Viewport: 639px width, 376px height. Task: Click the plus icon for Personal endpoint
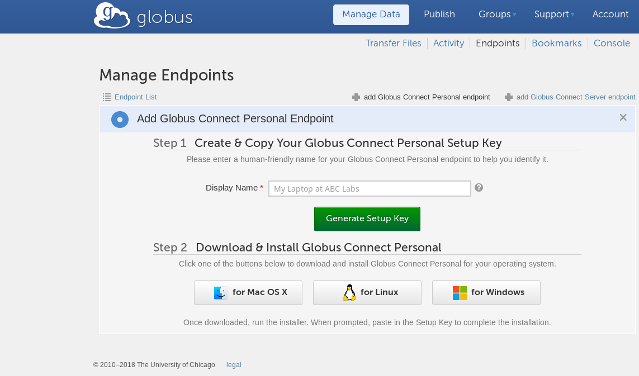[x=356, y=97]
